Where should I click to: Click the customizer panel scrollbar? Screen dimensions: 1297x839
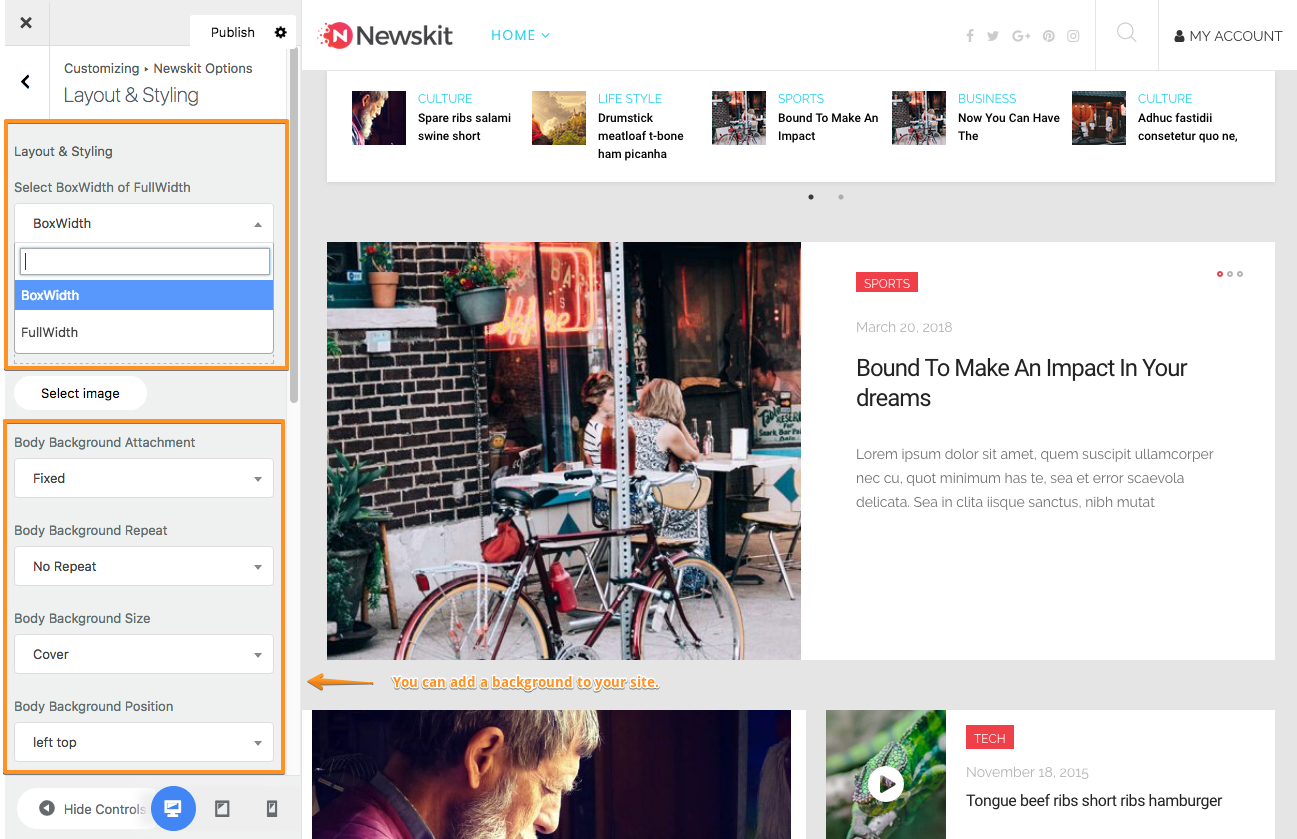294,225
